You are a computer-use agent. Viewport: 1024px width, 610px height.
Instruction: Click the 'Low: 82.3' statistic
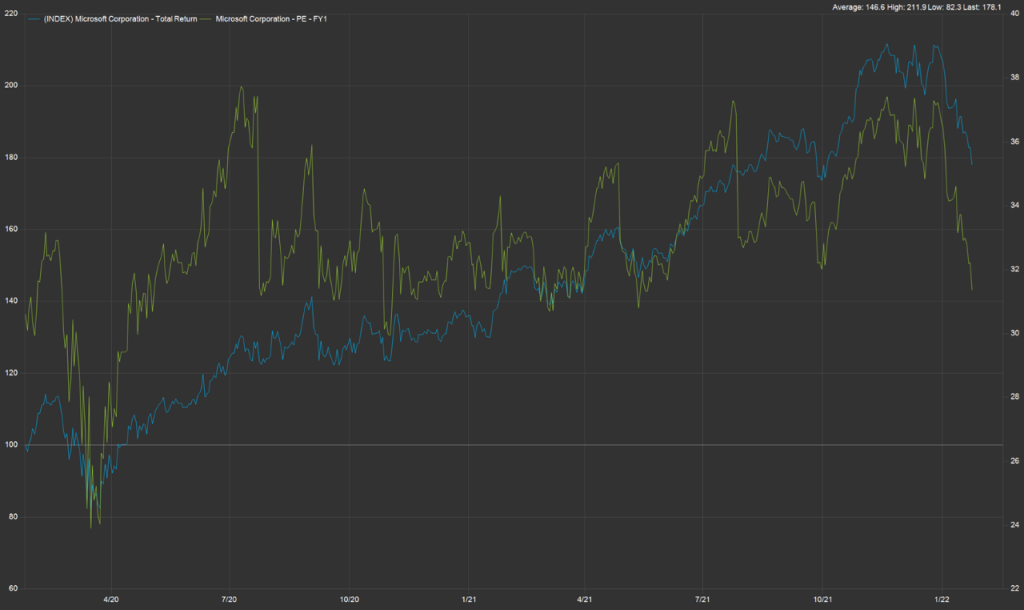pyautogui.click(x=944, y=7)
